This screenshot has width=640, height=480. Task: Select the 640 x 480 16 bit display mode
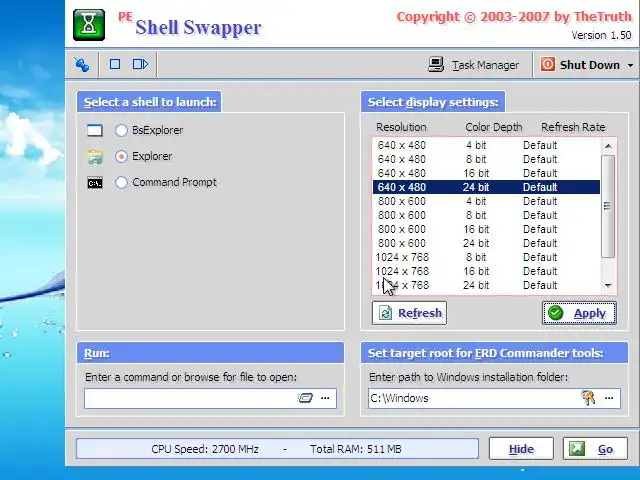(486, 173)
